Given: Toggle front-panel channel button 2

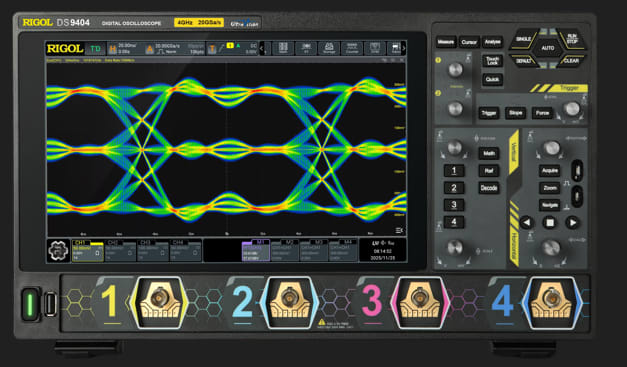Looking at the screenshot, I should click(454, 188).
